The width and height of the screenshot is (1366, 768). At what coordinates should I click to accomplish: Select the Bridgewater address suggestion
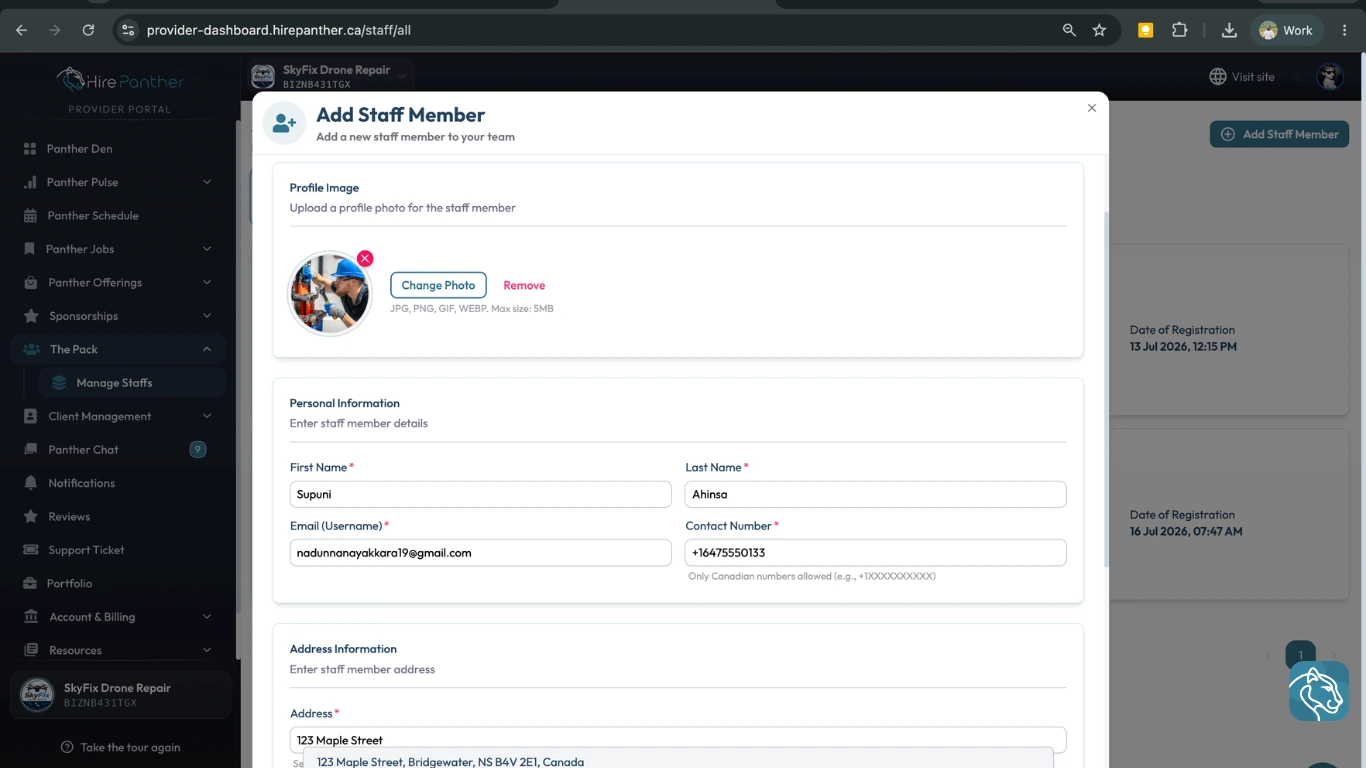pyautogui.click(x=678, y=761)
